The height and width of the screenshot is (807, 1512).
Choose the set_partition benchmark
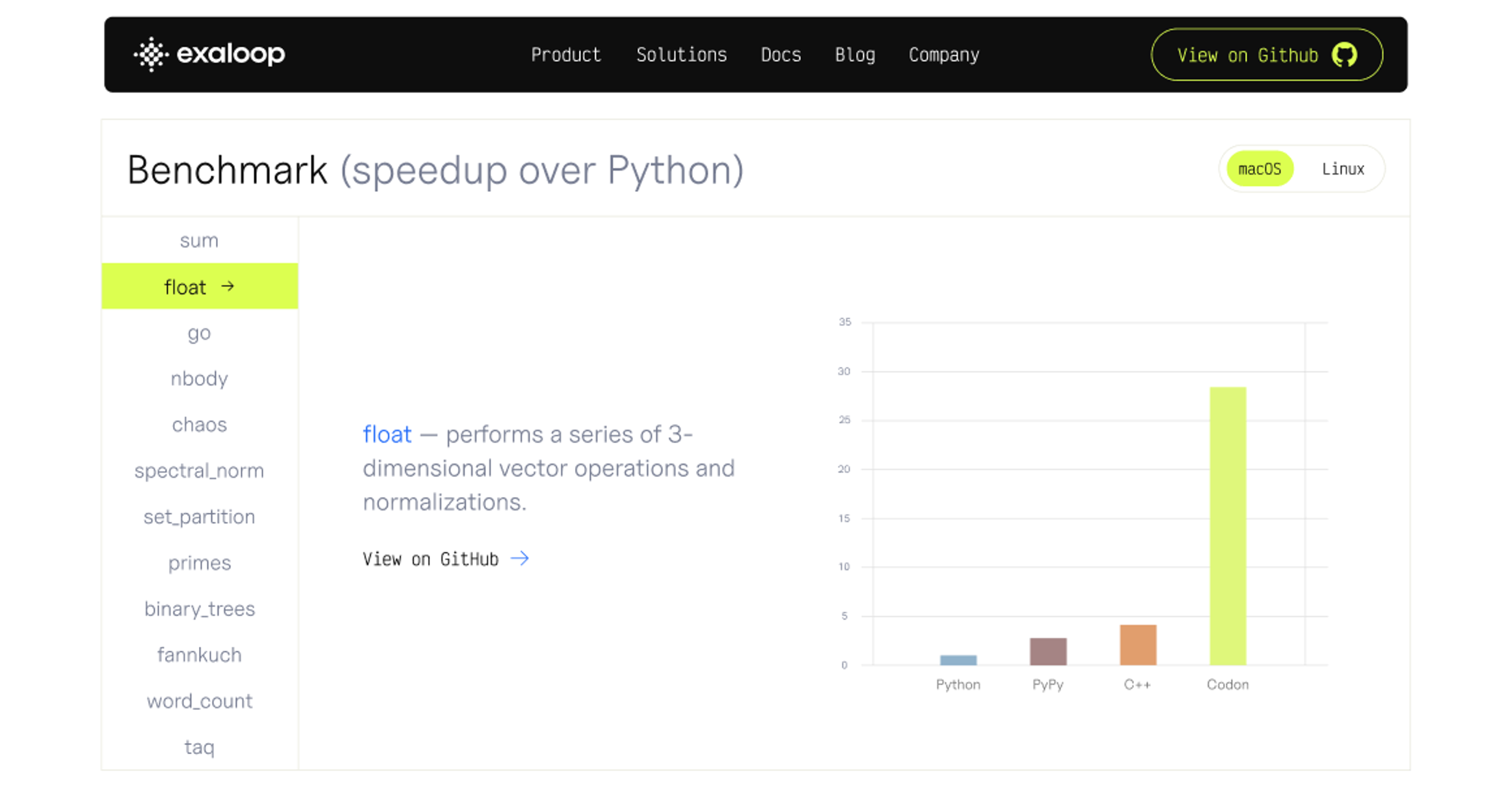tap(200, 516)
